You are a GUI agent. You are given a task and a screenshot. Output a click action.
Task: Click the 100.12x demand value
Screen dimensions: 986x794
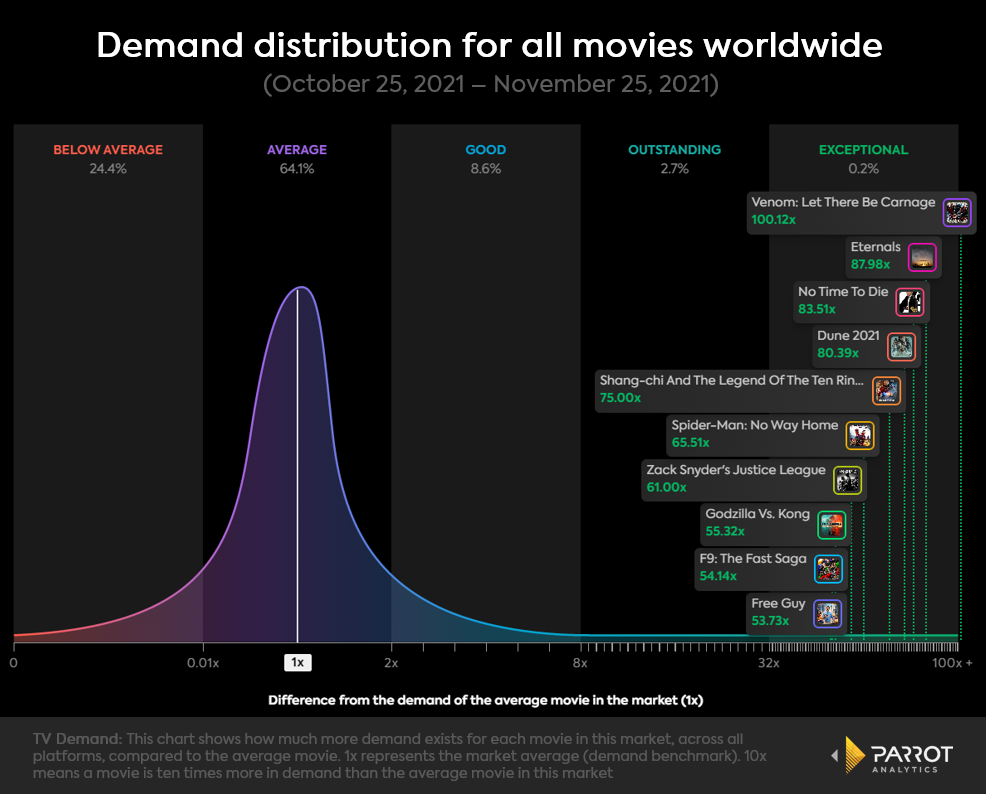773,220
